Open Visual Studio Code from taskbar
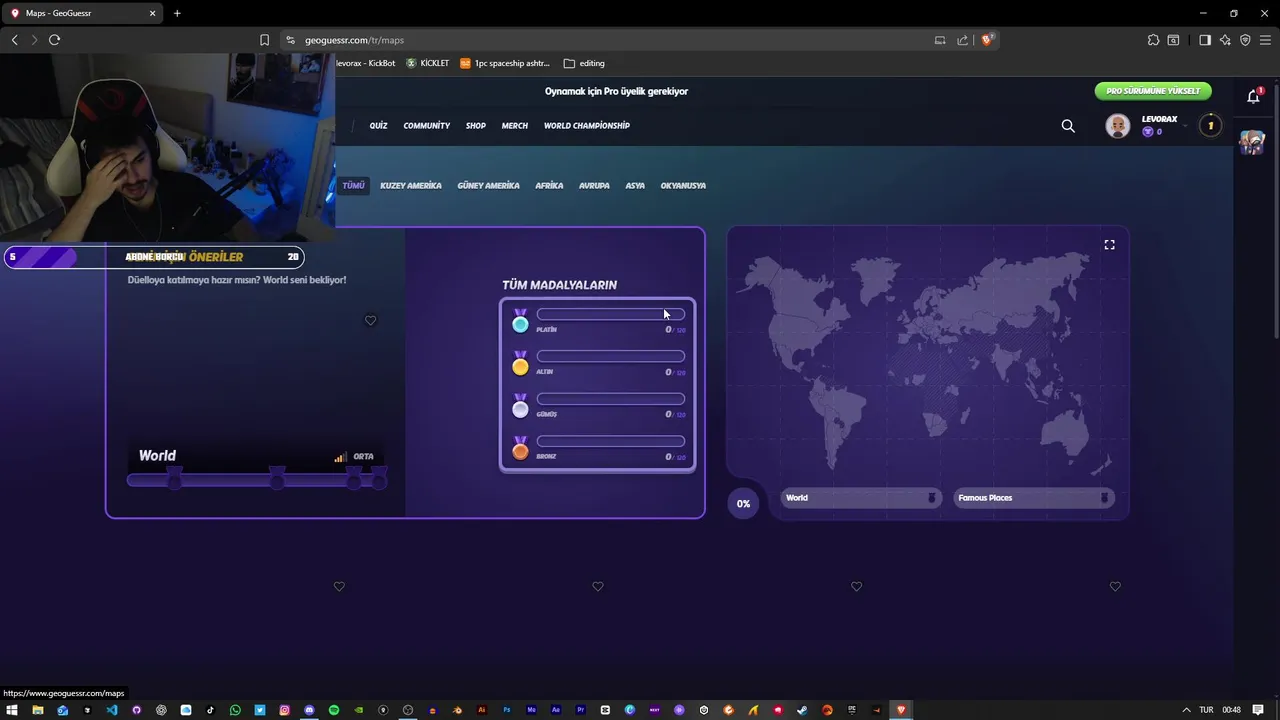This screenshot has height=720, width=1280. coord(112,710)
